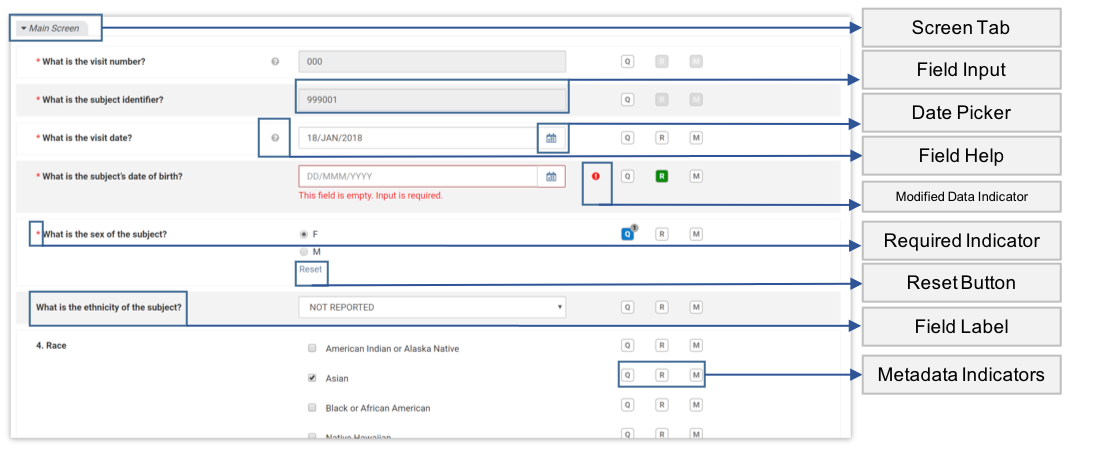Click R indicator on Asian row
The height and width of the screenshot is (460, 1093).
(x=662, y=376)
